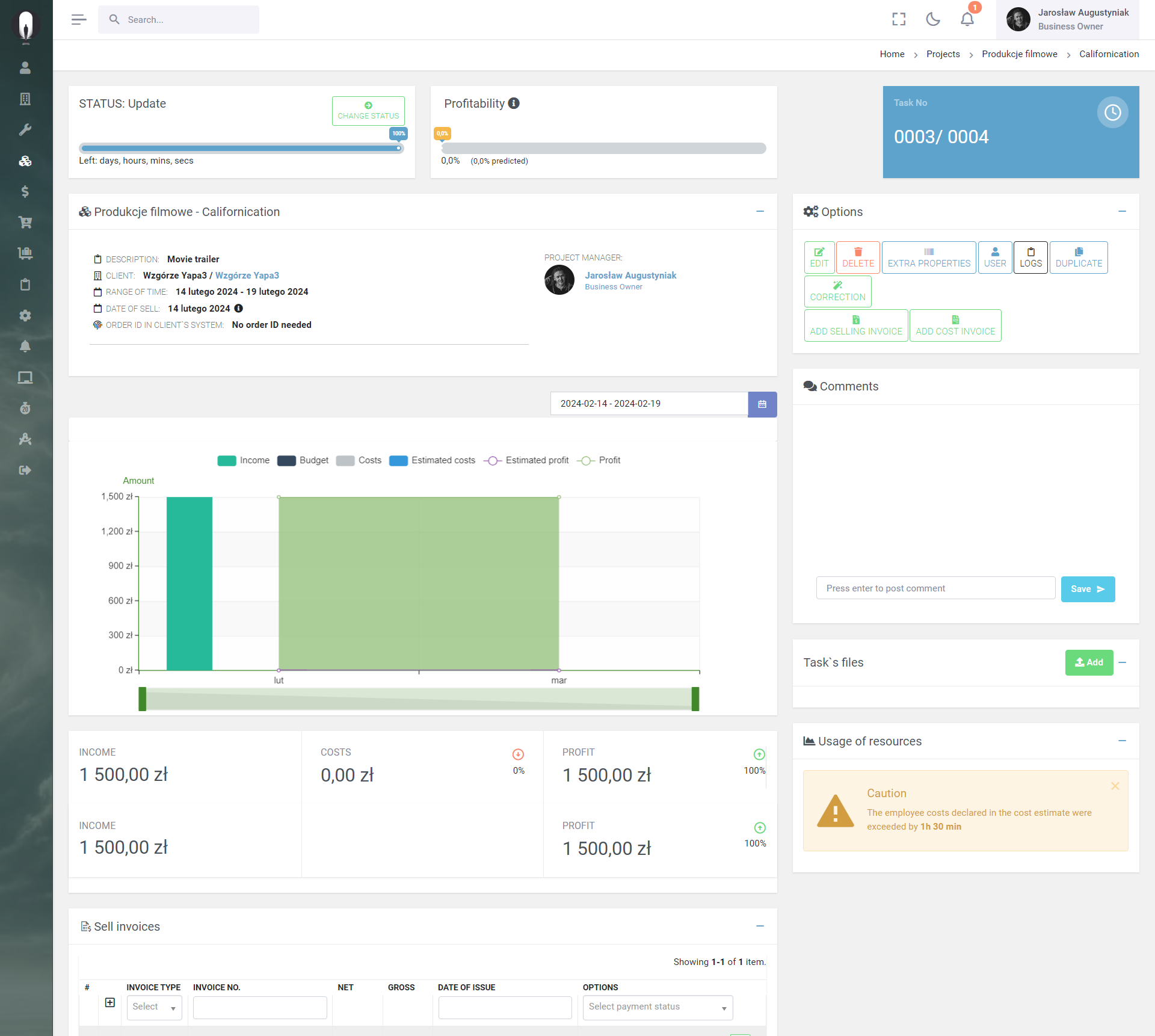
Task: Click Add Selling Invoice button
Action: coord(856,325)
